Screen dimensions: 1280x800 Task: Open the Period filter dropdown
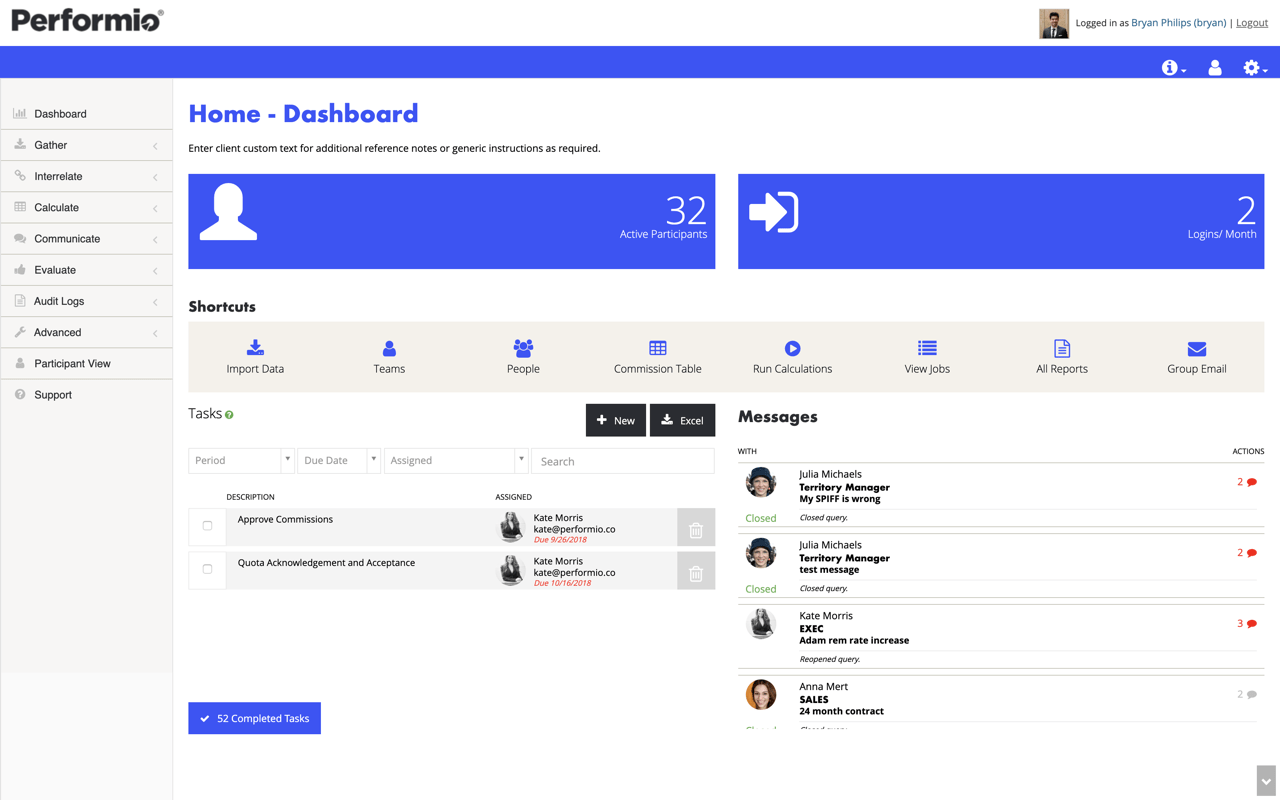pyautogui.click(x=240, y=460)
